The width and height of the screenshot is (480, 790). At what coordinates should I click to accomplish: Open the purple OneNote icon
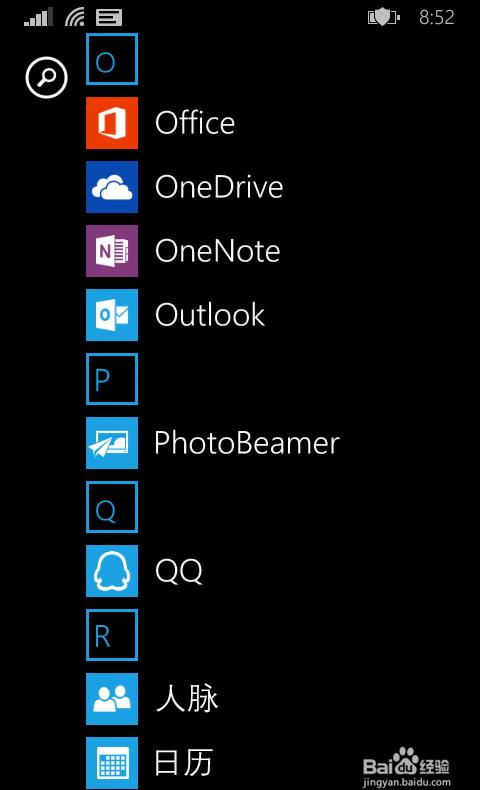(x=112, y=251)
